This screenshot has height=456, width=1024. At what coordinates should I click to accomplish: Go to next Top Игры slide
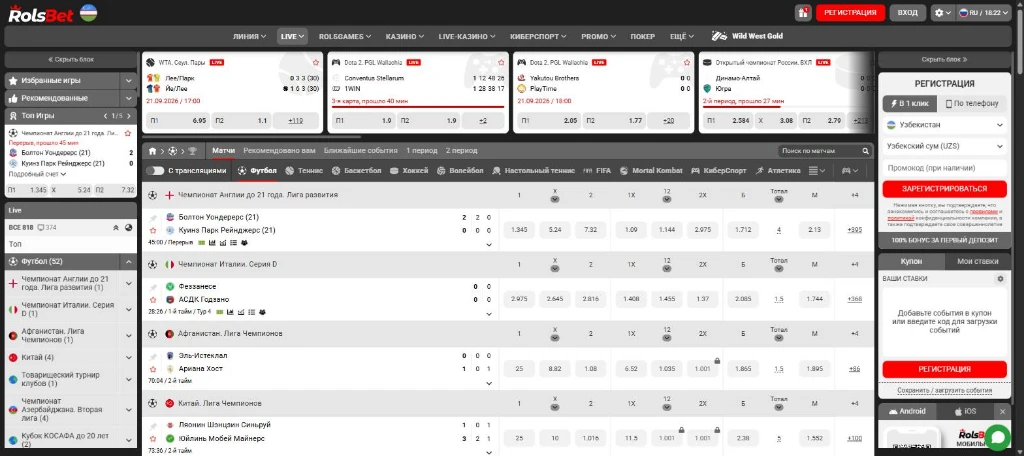click(x=130, y=116)
